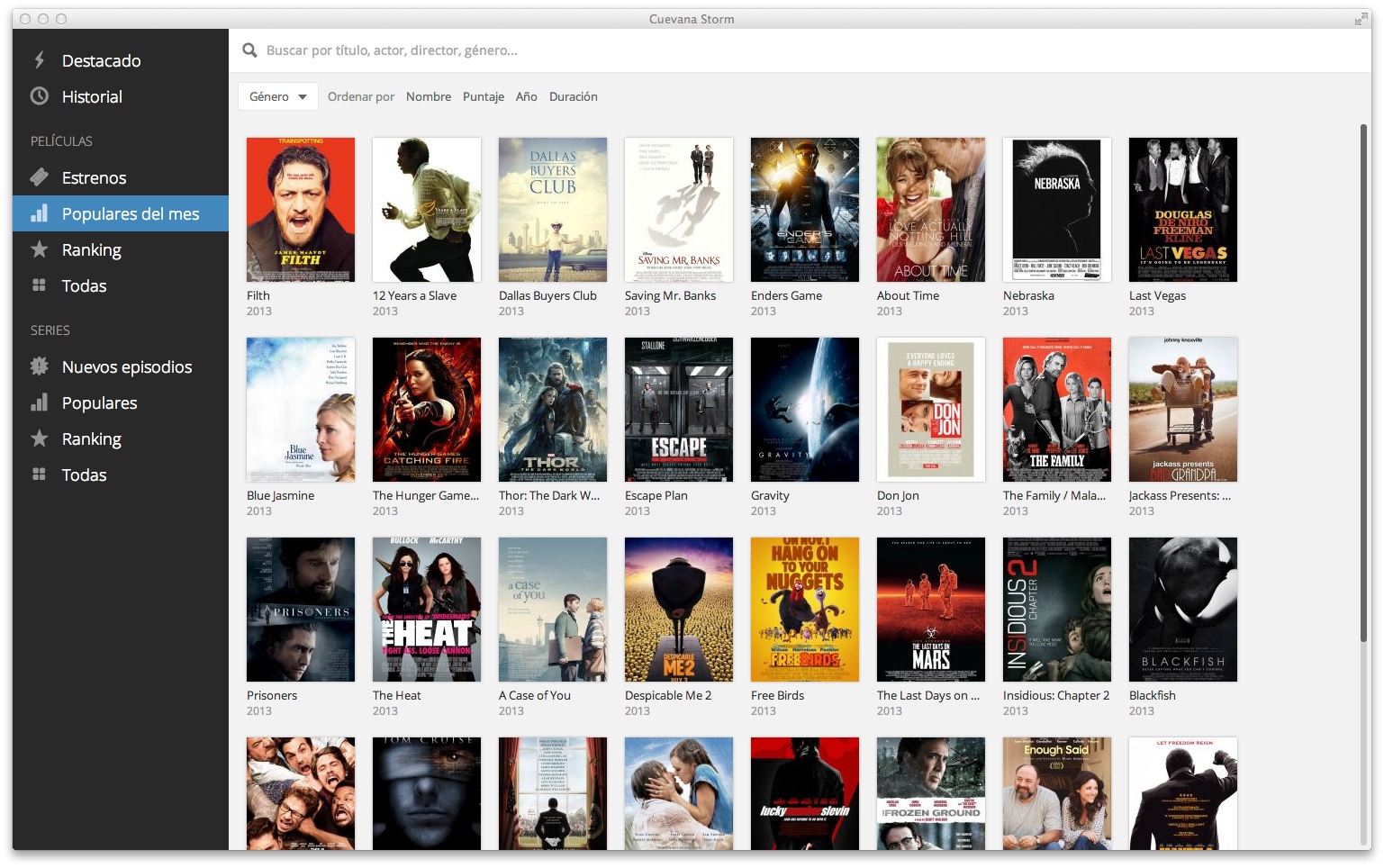Click the grid icon for movies Todas
Viewport: 1384px width, 868px height.
click(x=39, y=285)
